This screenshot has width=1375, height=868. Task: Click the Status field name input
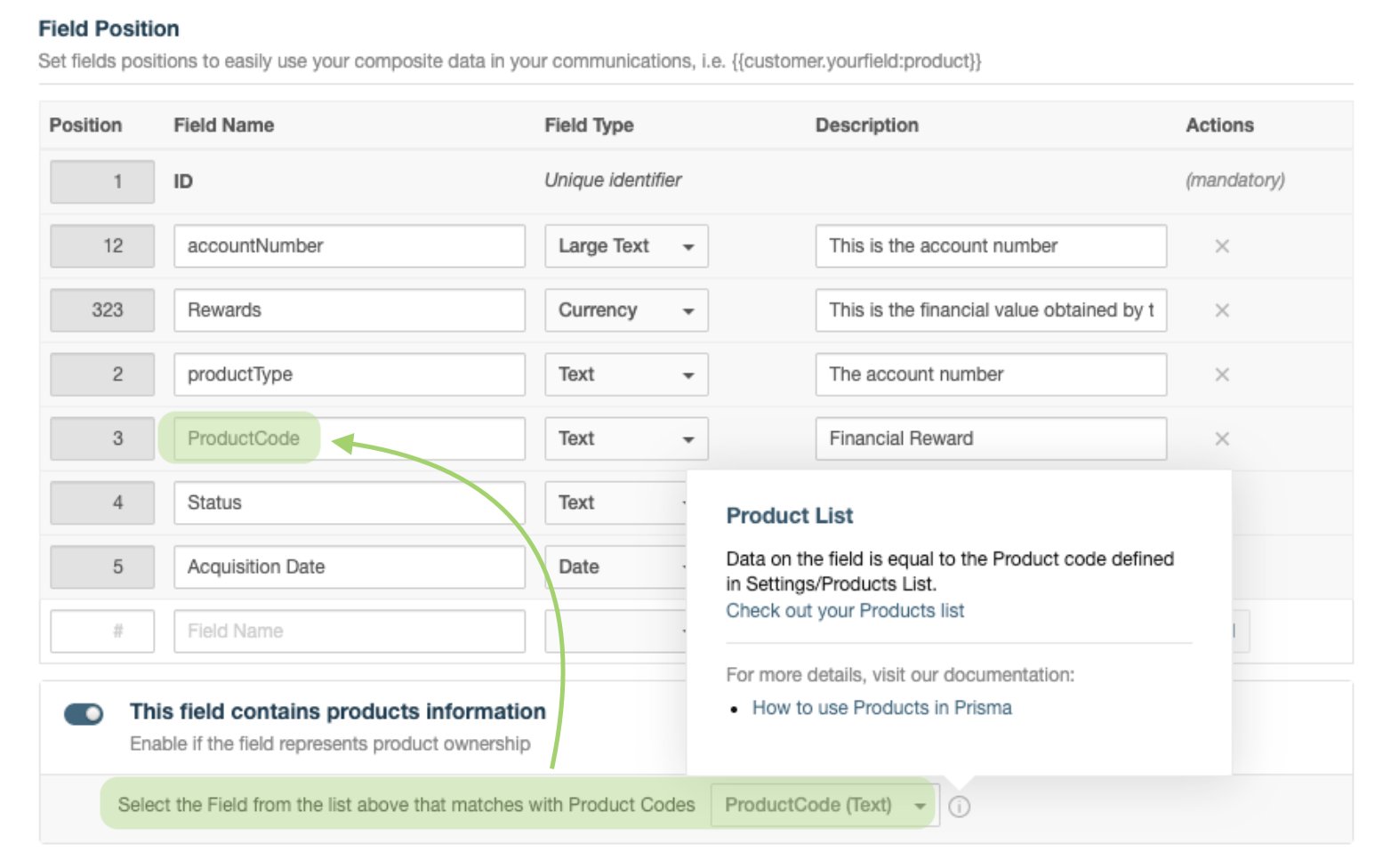[x=349, y=502]
